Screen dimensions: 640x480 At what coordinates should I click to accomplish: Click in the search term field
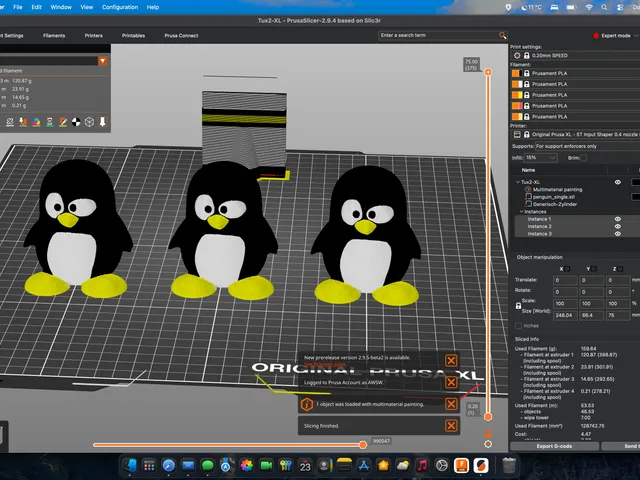(x=438, y=36)
